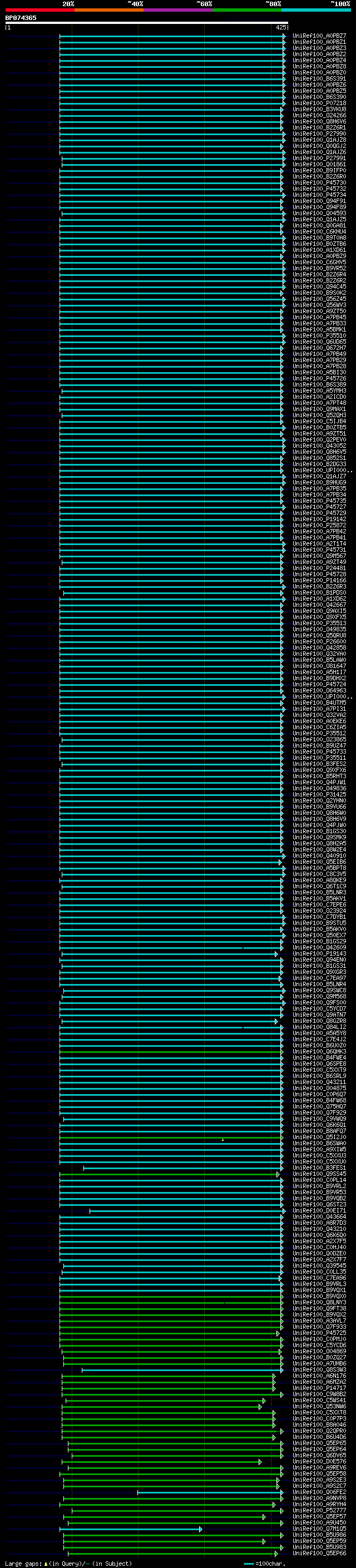Image resolution: width=356 pixels, height=1568 pixels.
Task: Select the UniRef100_C8C3V5 label
Action: coord(319,874)
